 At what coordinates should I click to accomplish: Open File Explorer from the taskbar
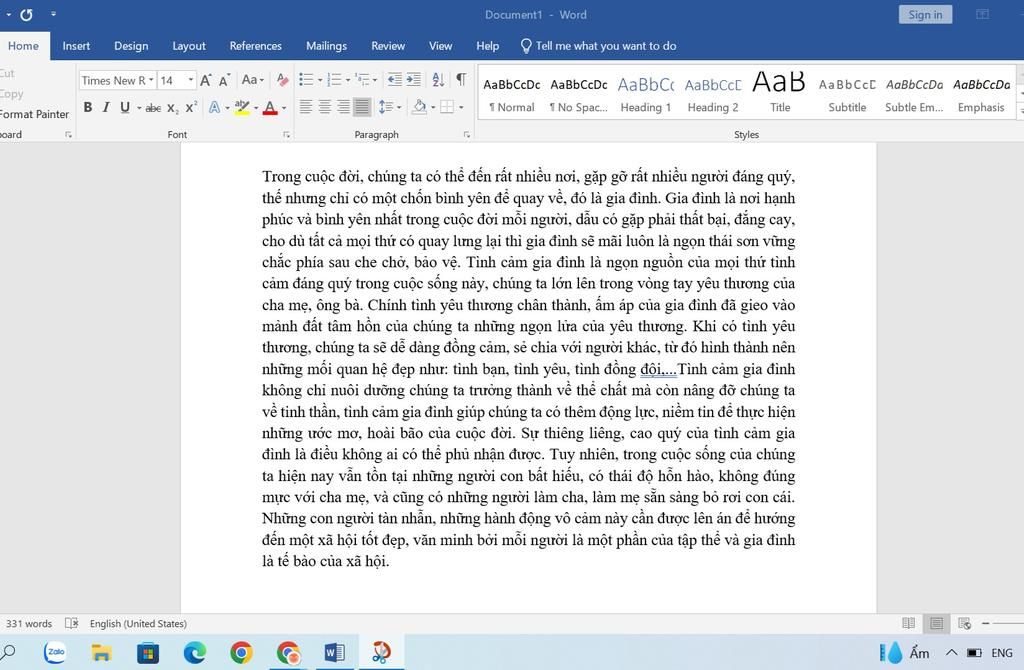(101, 652)
